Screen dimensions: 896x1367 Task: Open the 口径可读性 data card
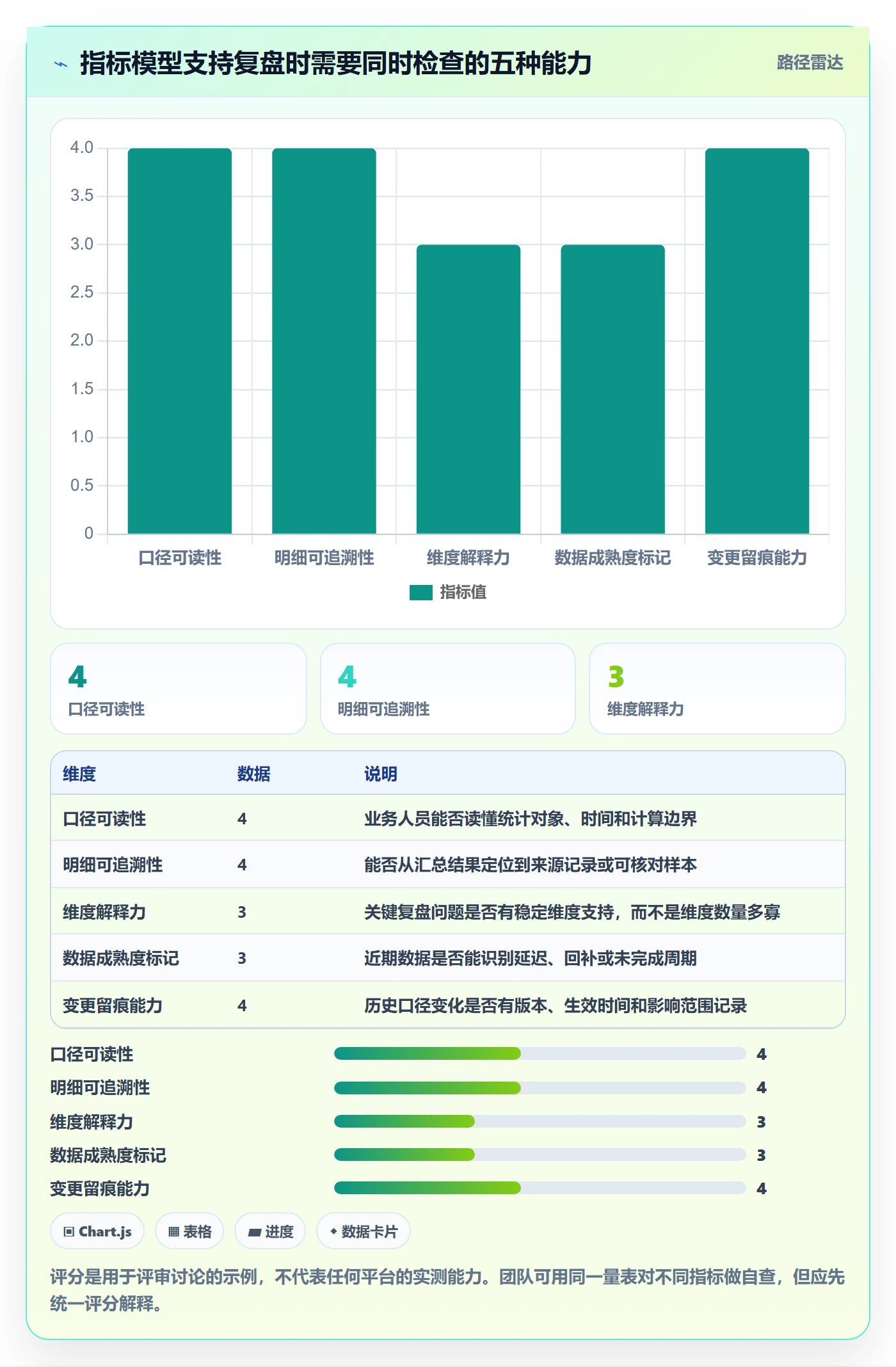[179, 689]
